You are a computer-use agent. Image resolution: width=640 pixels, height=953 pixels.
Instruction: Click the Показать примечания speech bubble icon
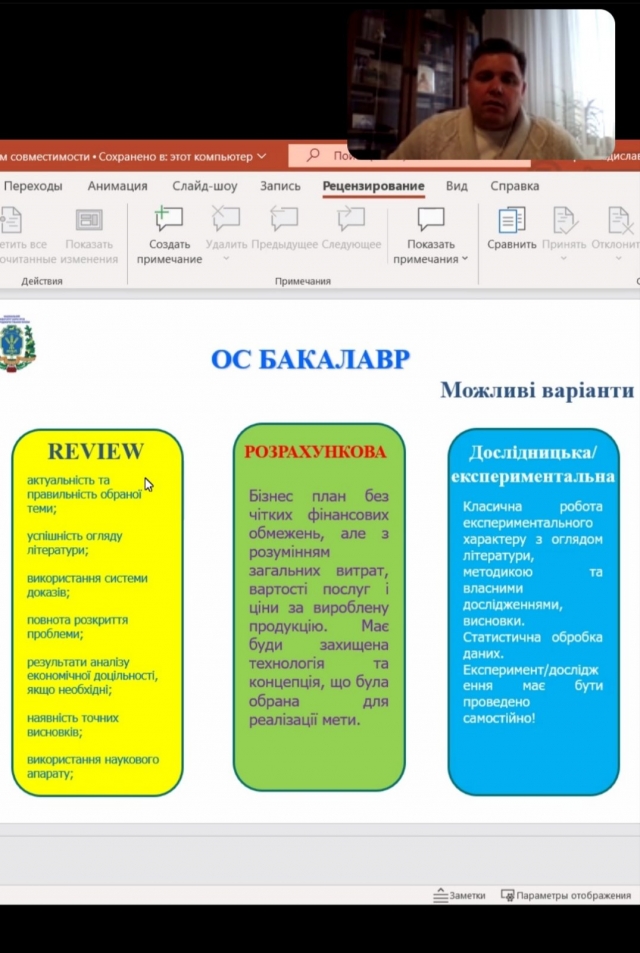[431, 219]
